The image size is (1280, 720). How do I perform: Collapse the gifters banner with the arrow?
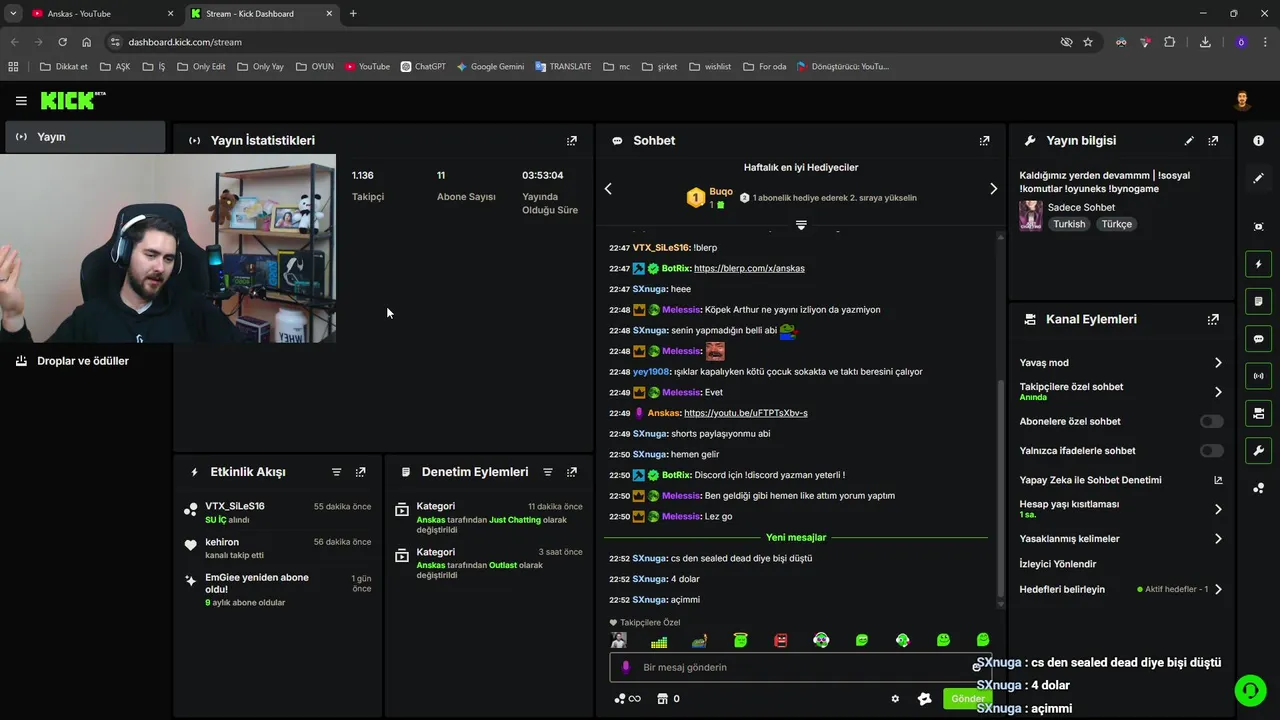click(x=801, y=225)
